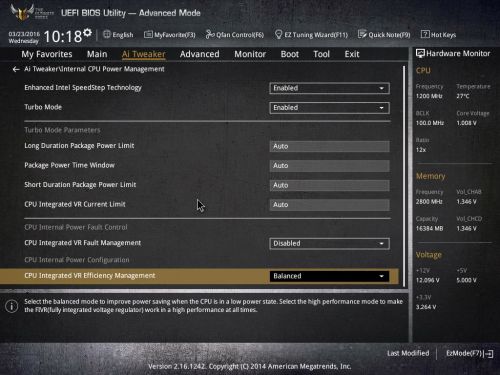Image resolution: width=500 pixels, height=375 pixels.
Task: Click the Core Voltage 1.008 V value
Action: pos(467,123)
